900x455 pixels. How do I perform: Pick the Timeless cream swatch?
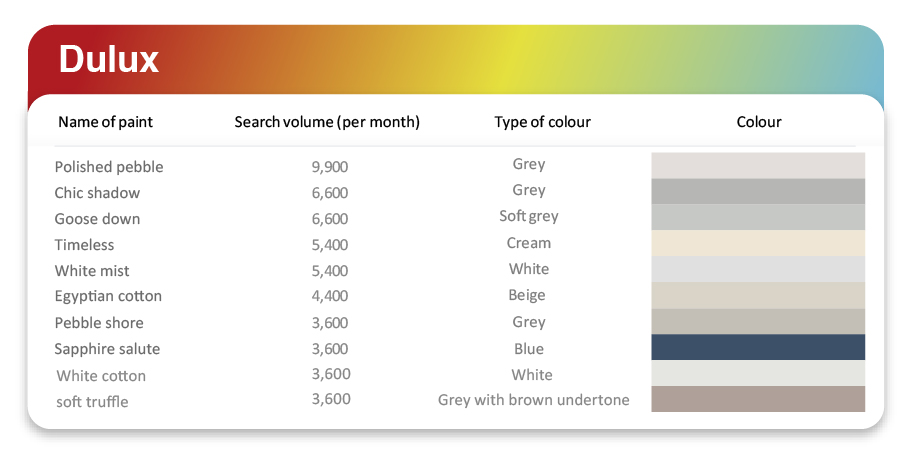point(757,243)
